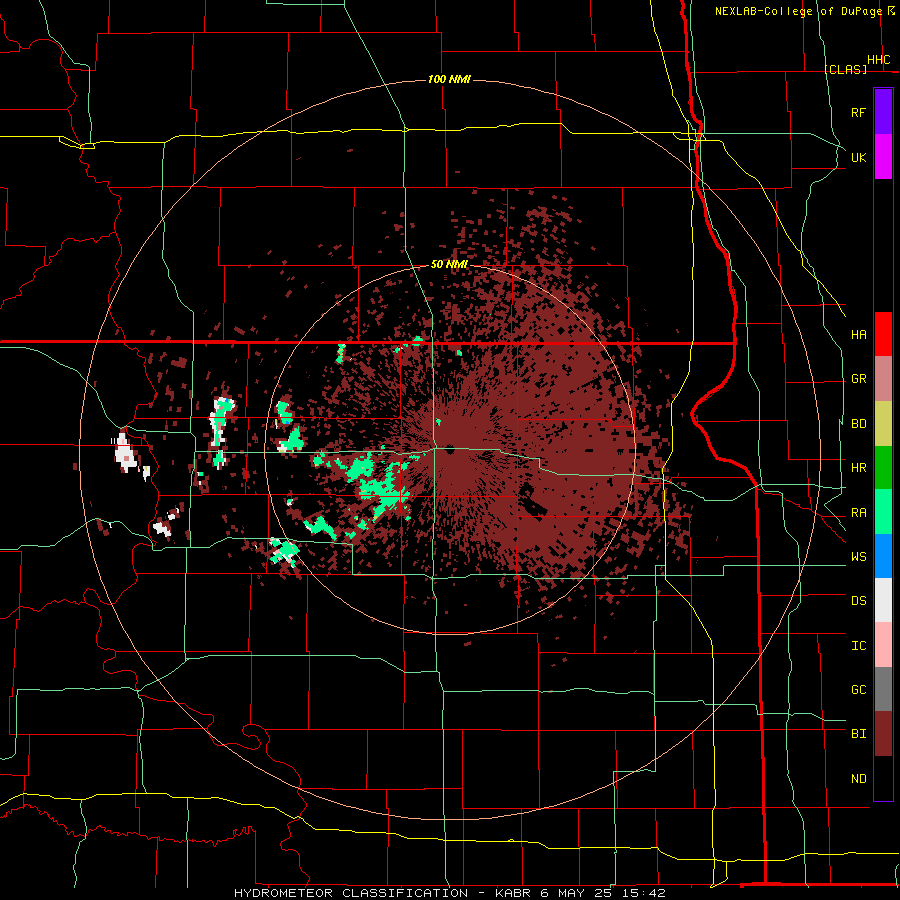
Task: Click the UK legend label
Action: point(859,158)
